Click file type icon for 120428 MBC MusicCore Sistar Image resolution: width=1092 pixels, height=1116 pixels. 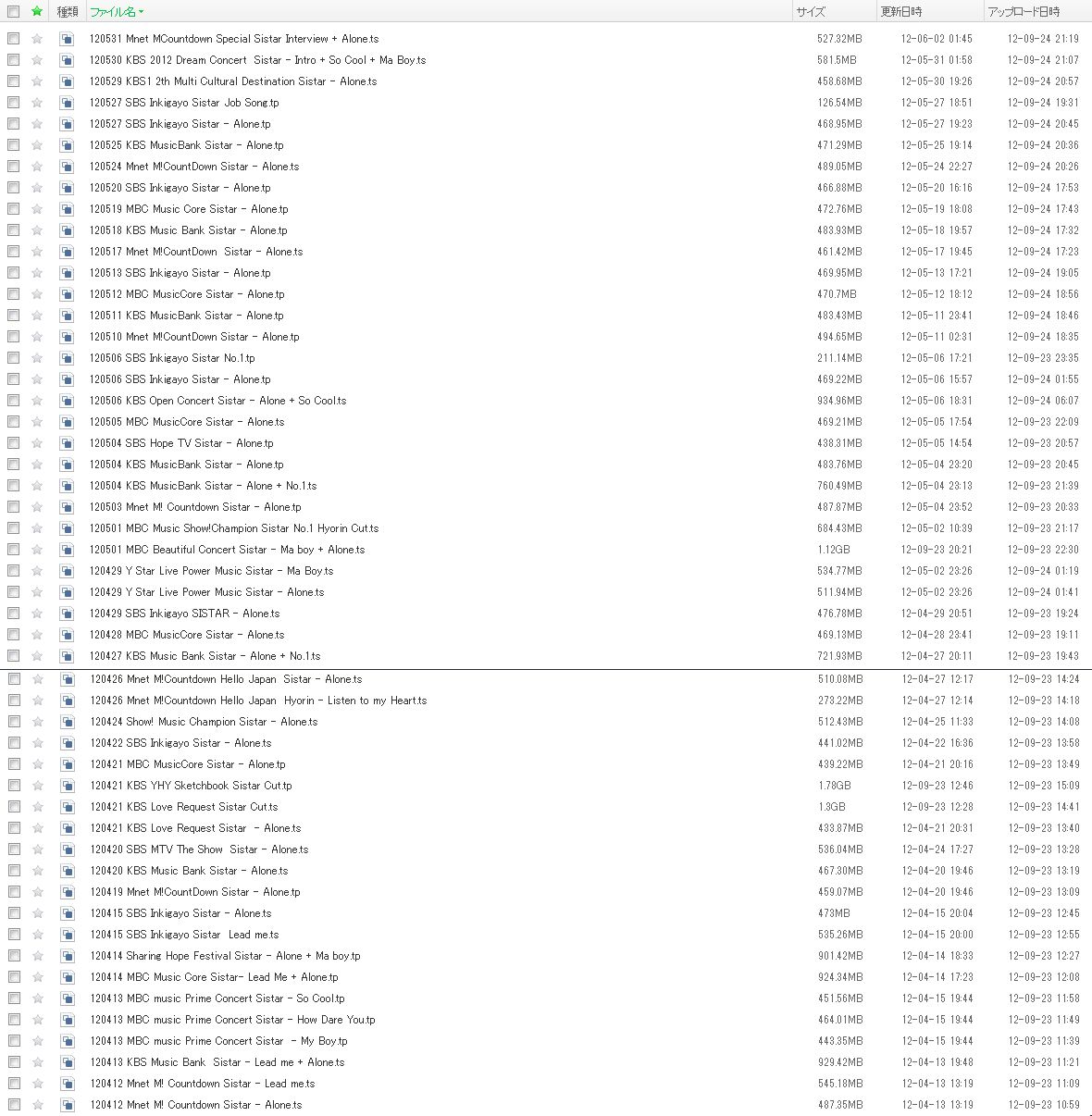click(x=67, y=635)
